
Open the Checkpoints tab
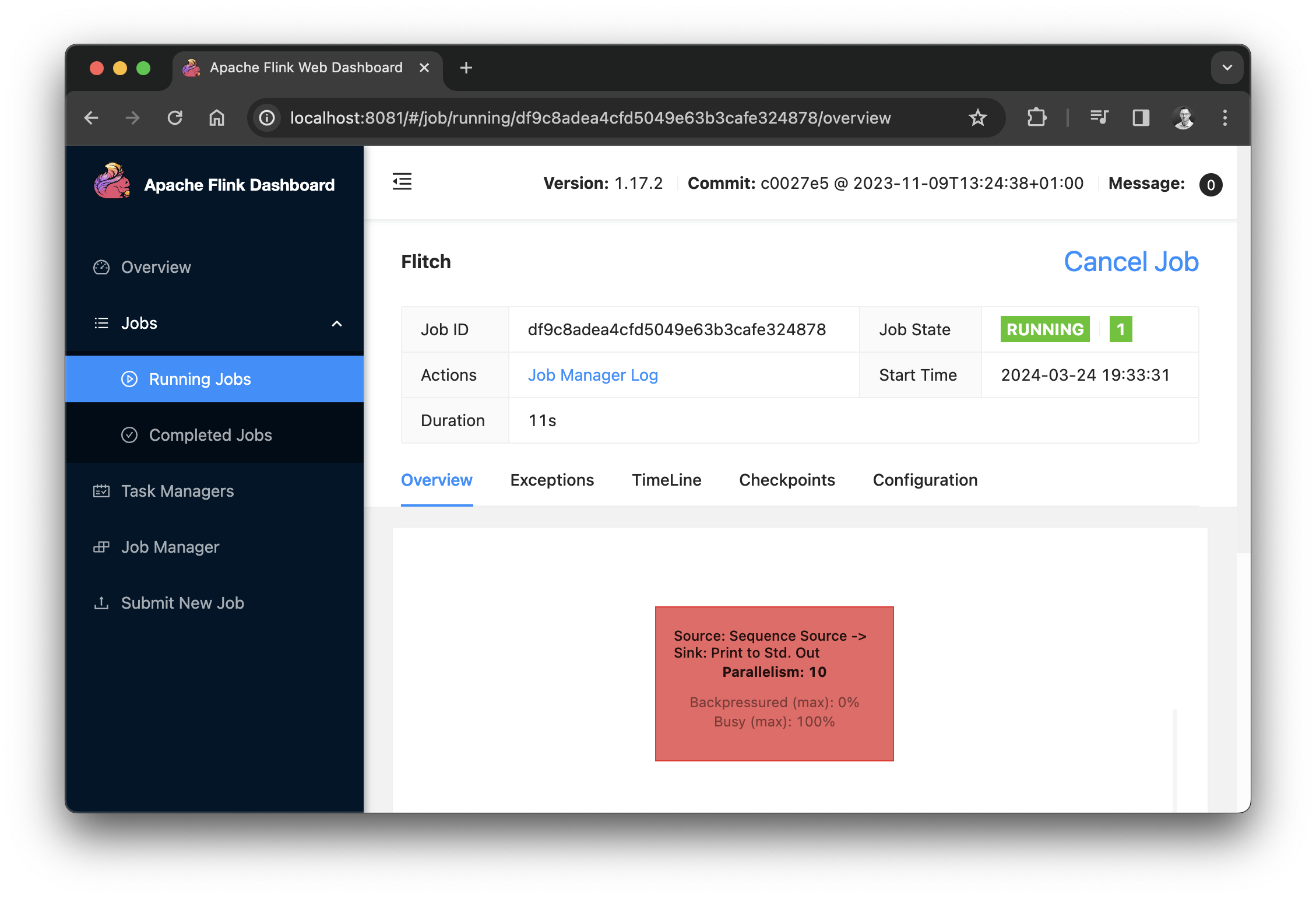click(x=787, y=480)
